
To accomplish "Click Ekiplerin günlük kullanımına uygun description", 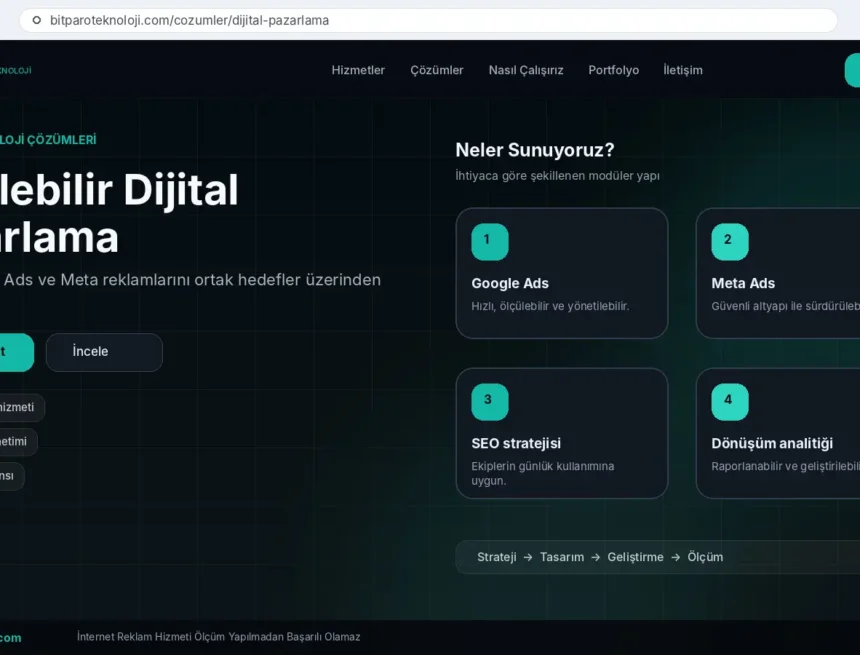I will 543,473.
